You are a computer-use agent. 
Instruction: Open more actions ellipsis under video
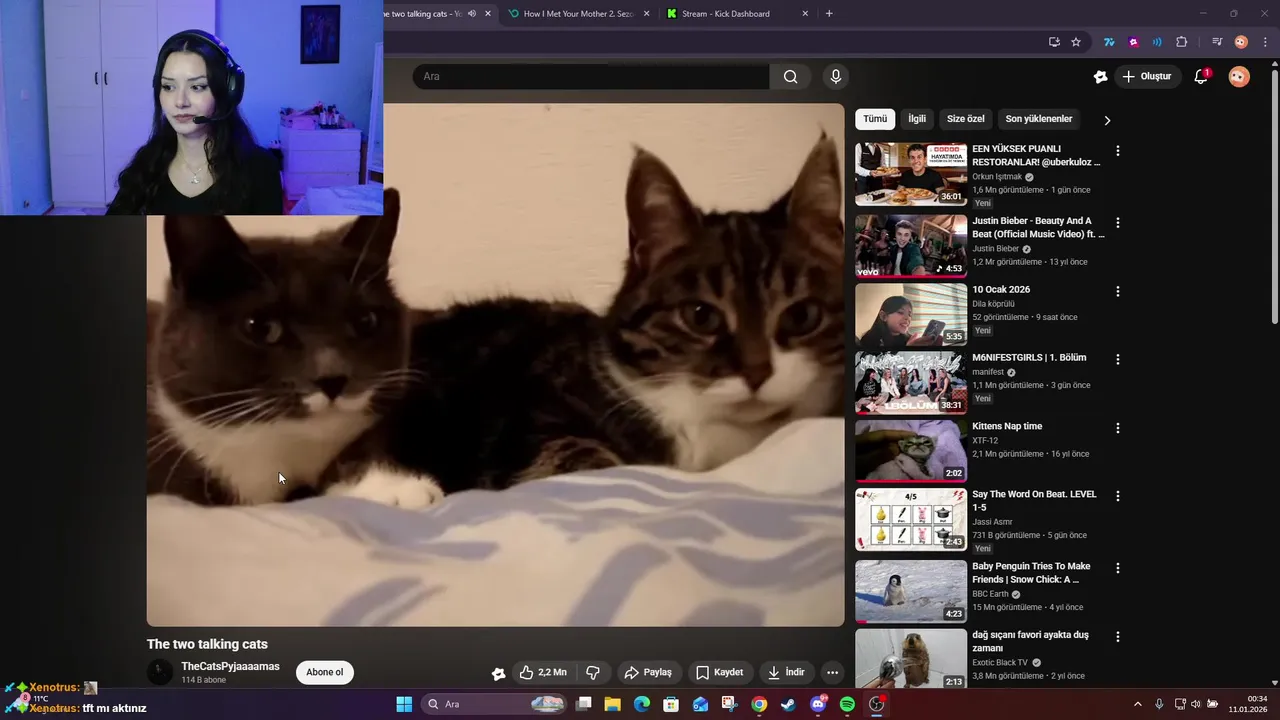click(x=832, y=672)
